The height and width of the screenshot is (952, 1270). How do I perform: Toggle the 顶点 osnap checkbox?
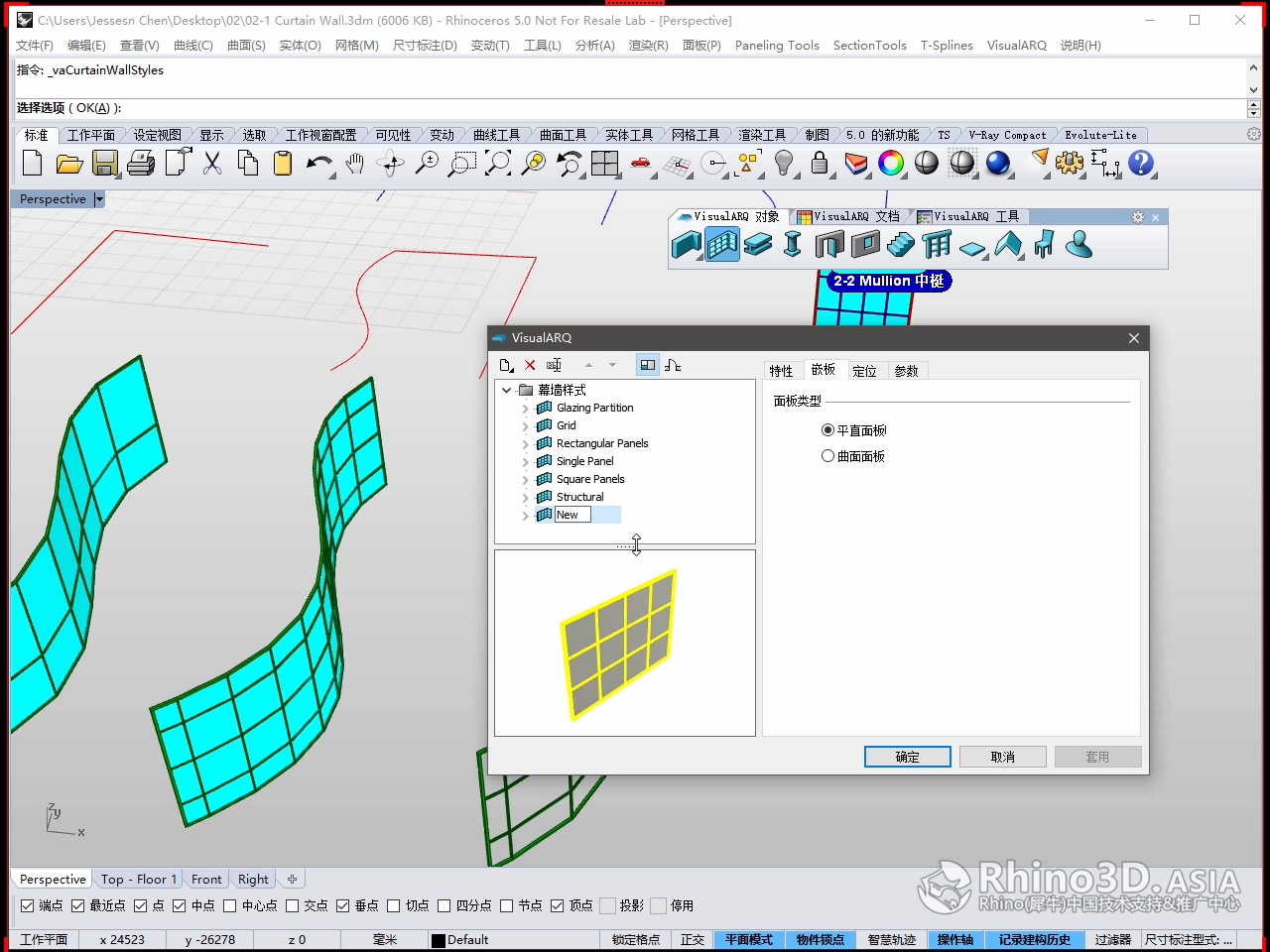(558, 905)
